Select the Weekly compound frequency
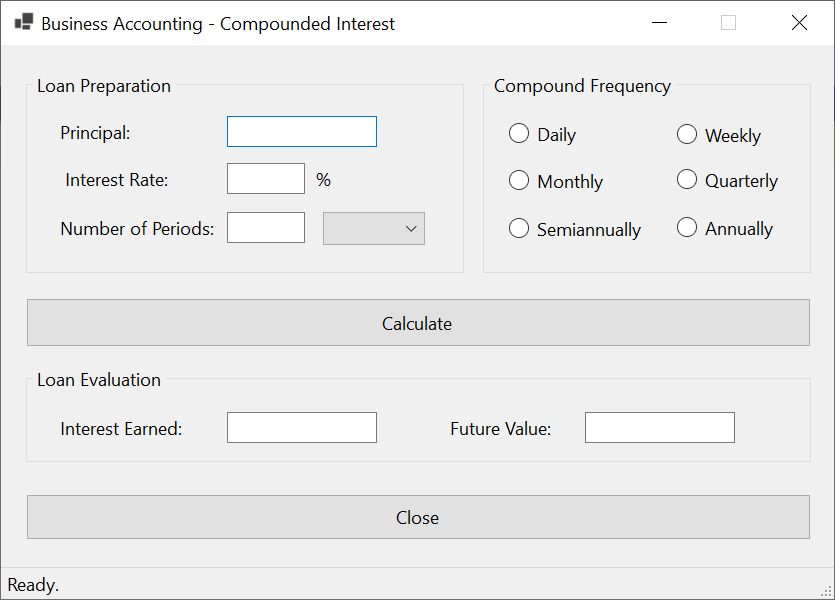 pos(718,134)
